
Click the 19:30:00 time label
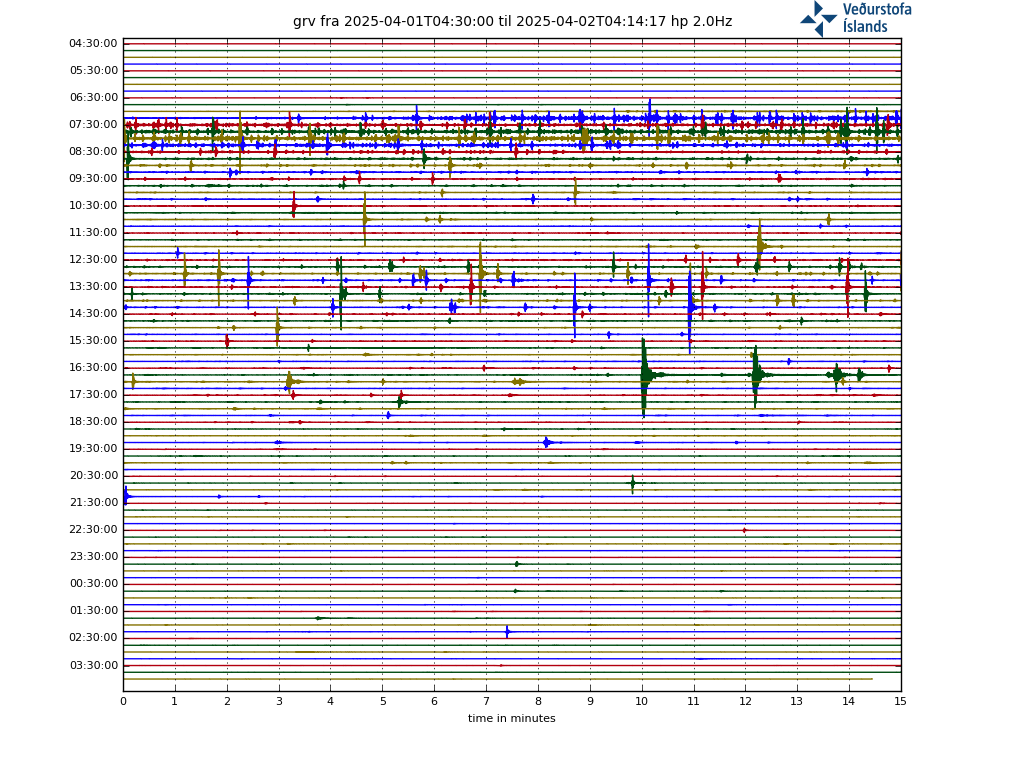coord(93,449)
